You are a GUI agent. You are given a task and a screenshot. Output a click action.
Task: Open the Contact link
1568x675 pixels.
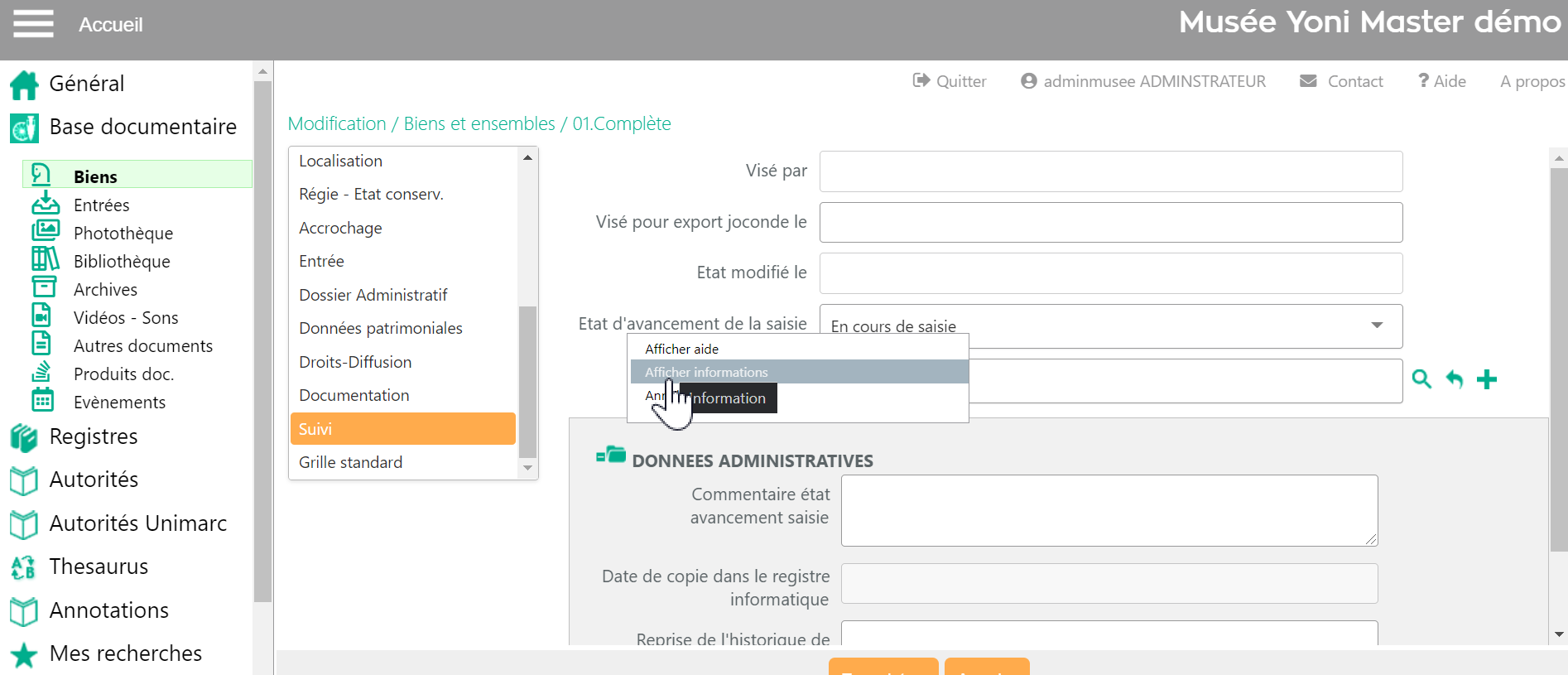(x=1342, y=81)
